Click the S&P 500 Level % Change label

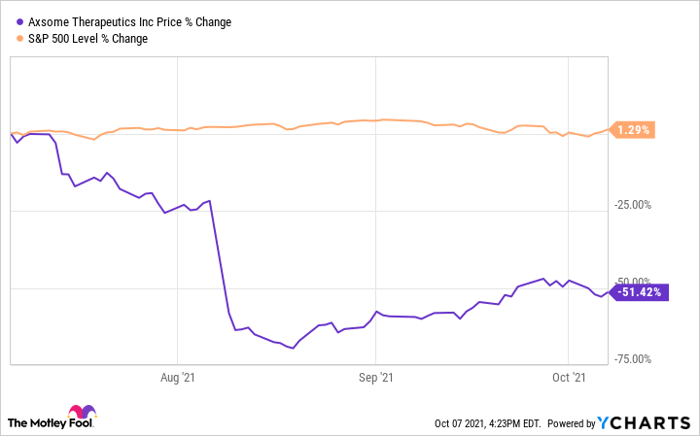95,38
